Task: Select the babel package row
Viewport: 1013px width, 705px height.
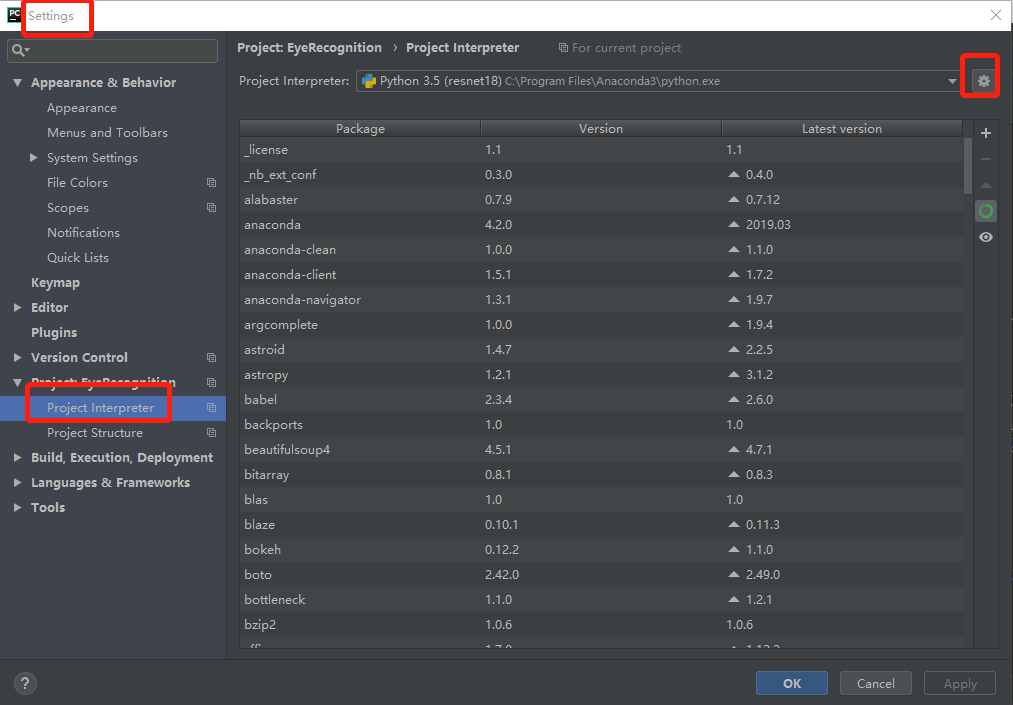Action: (601, 399)
